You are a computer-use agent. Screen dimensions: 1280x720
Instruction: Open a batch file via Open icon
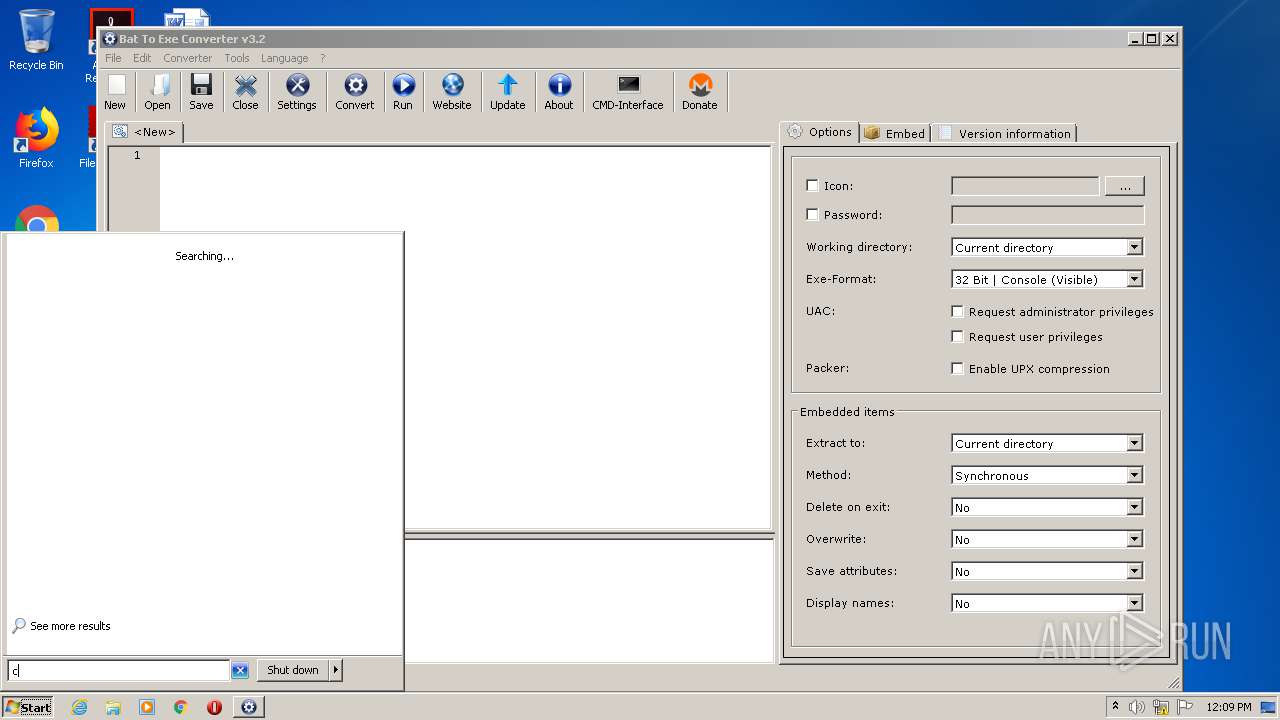157,91
